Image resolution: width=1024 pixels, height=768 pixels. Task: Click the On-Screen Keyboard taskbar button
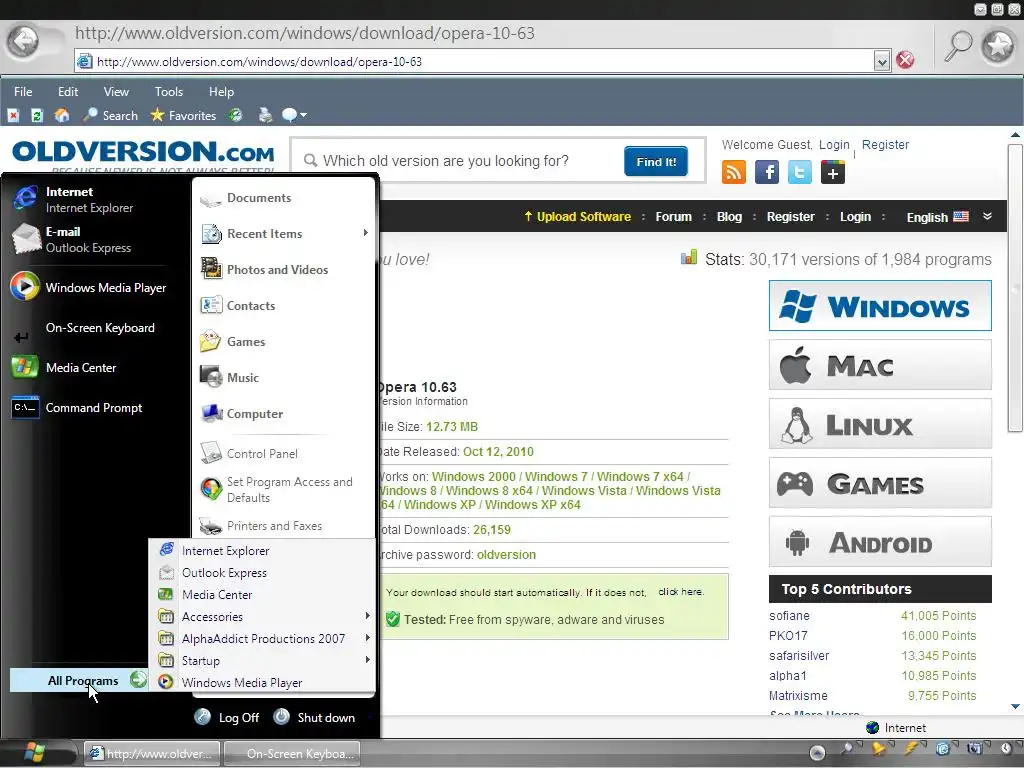pyautogui.click(x=293, y=754)
